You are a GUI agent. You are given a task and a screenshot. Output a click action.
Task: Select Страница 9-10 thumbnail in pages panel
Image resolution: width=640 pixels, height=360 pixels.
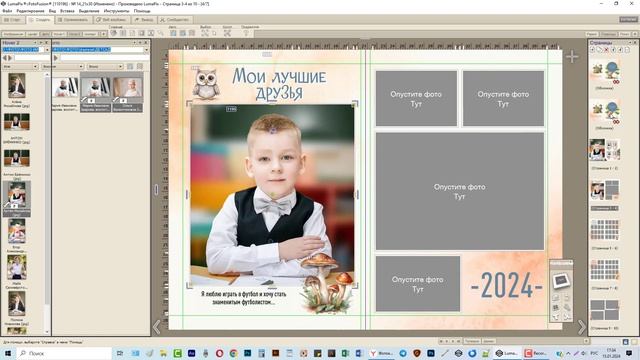tap(604, 310)
